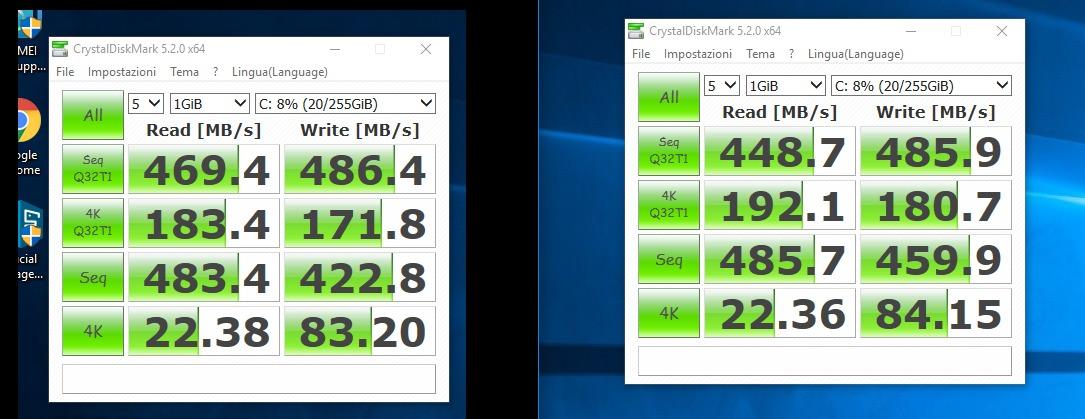Open Lingua(Language) menu in right window

(855, 54)
